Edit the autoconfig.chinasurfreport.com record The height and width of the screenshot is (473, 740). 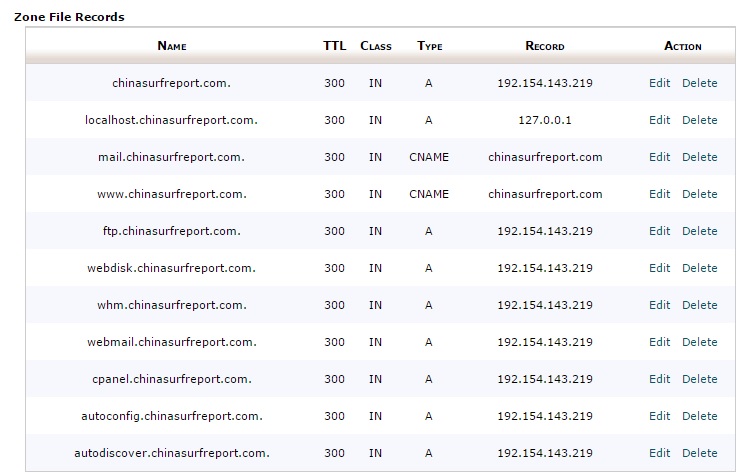pos(659,416)
